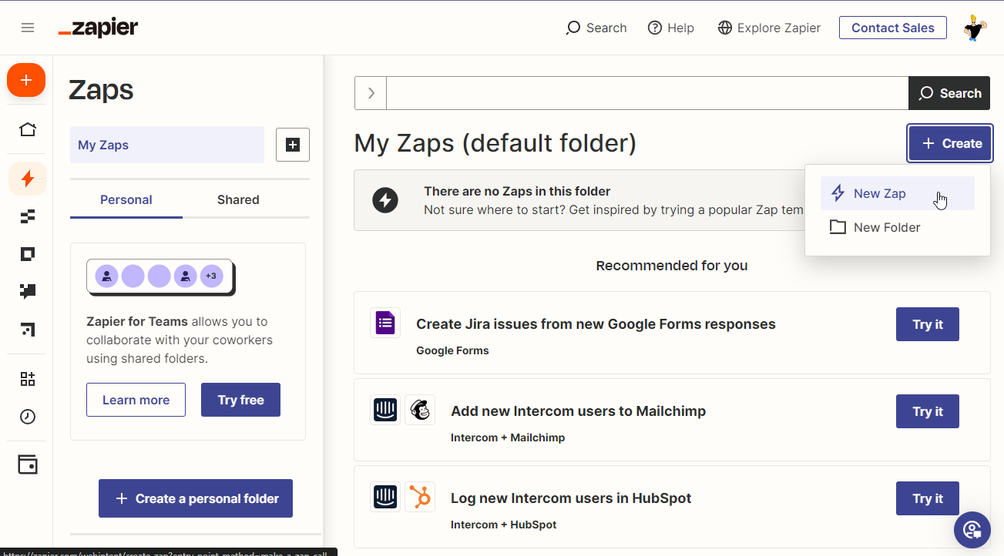Select the Zaps lightning bolt sidebar icon
This screenshot has height=556, width=1004.
28,179
